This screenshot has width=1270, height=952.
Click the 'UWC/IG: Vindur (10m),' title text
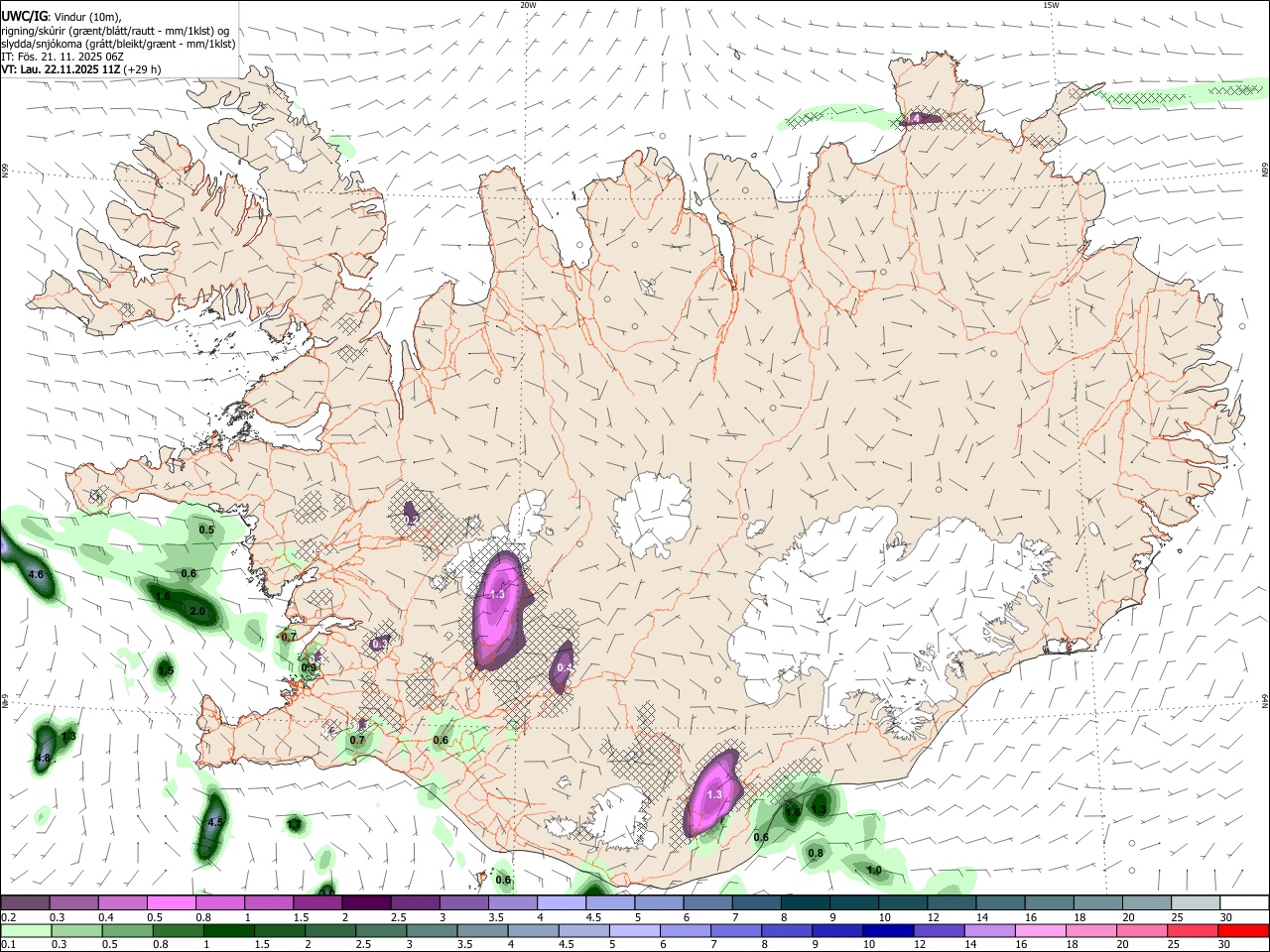click(62, 16)
